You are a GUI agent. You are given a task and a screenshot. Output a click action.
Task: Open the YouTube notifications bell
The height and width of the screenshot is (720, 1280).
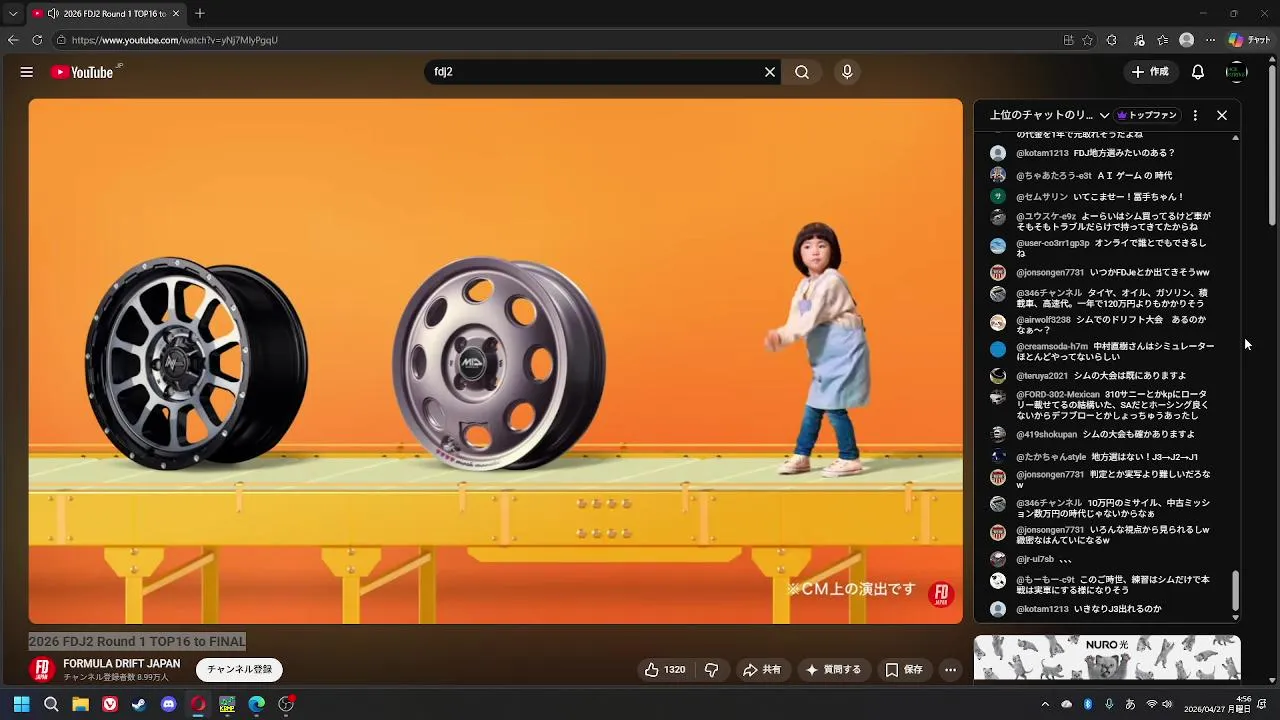(x=1198, y=72)
